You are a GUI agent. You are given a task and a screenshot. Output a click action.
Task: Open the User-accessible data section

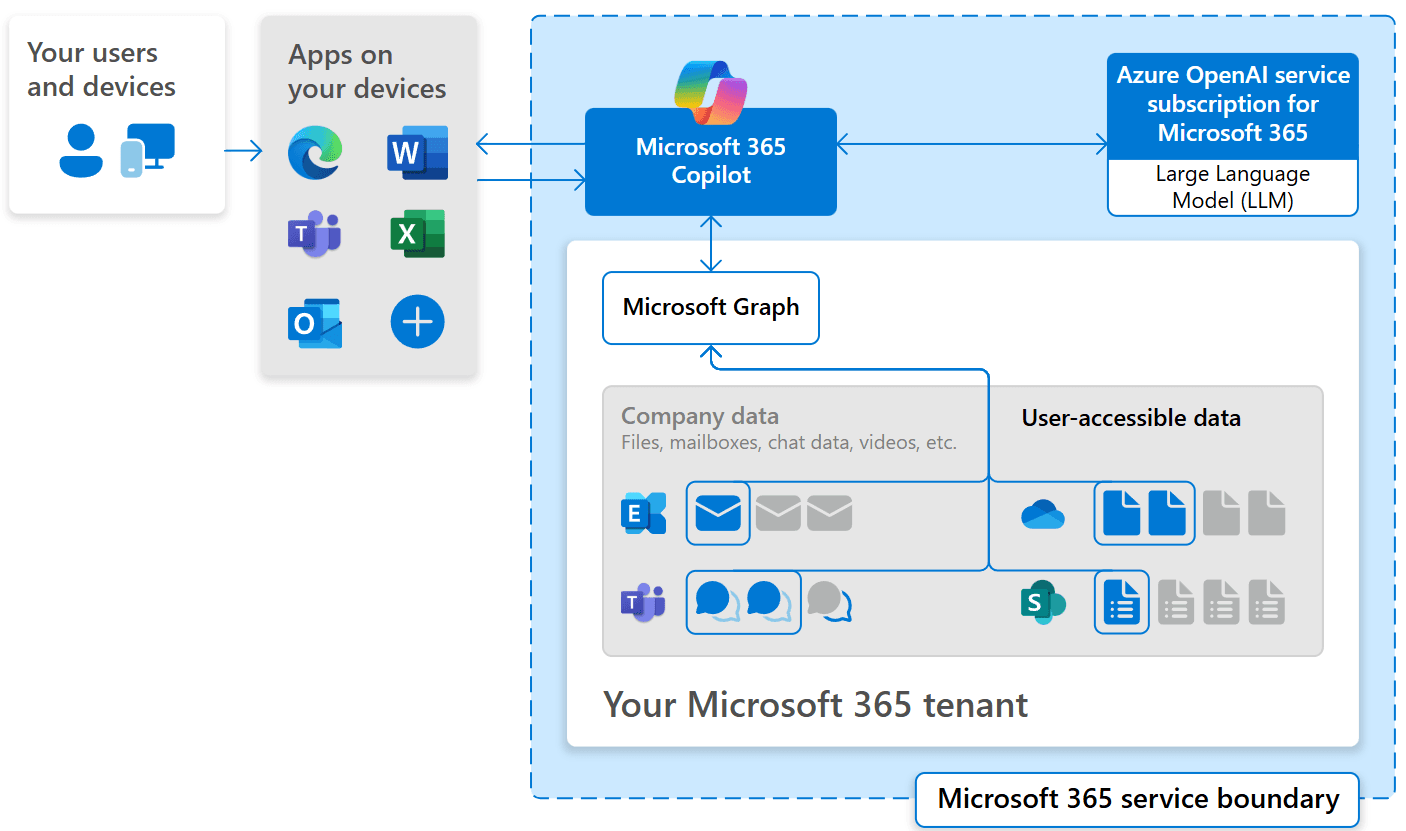tap(1131, 418)
